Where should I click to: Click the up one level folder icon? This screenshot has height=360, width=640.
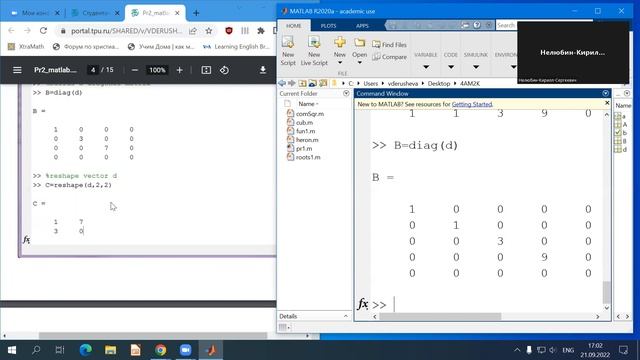click(302, 83)
